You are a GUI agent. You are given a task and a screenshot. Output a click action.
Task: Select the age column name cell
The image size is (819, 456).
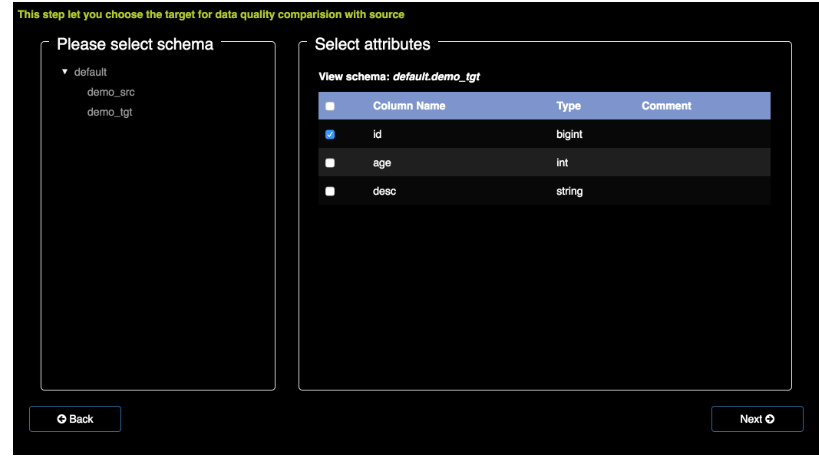click(x=382, y=163)
